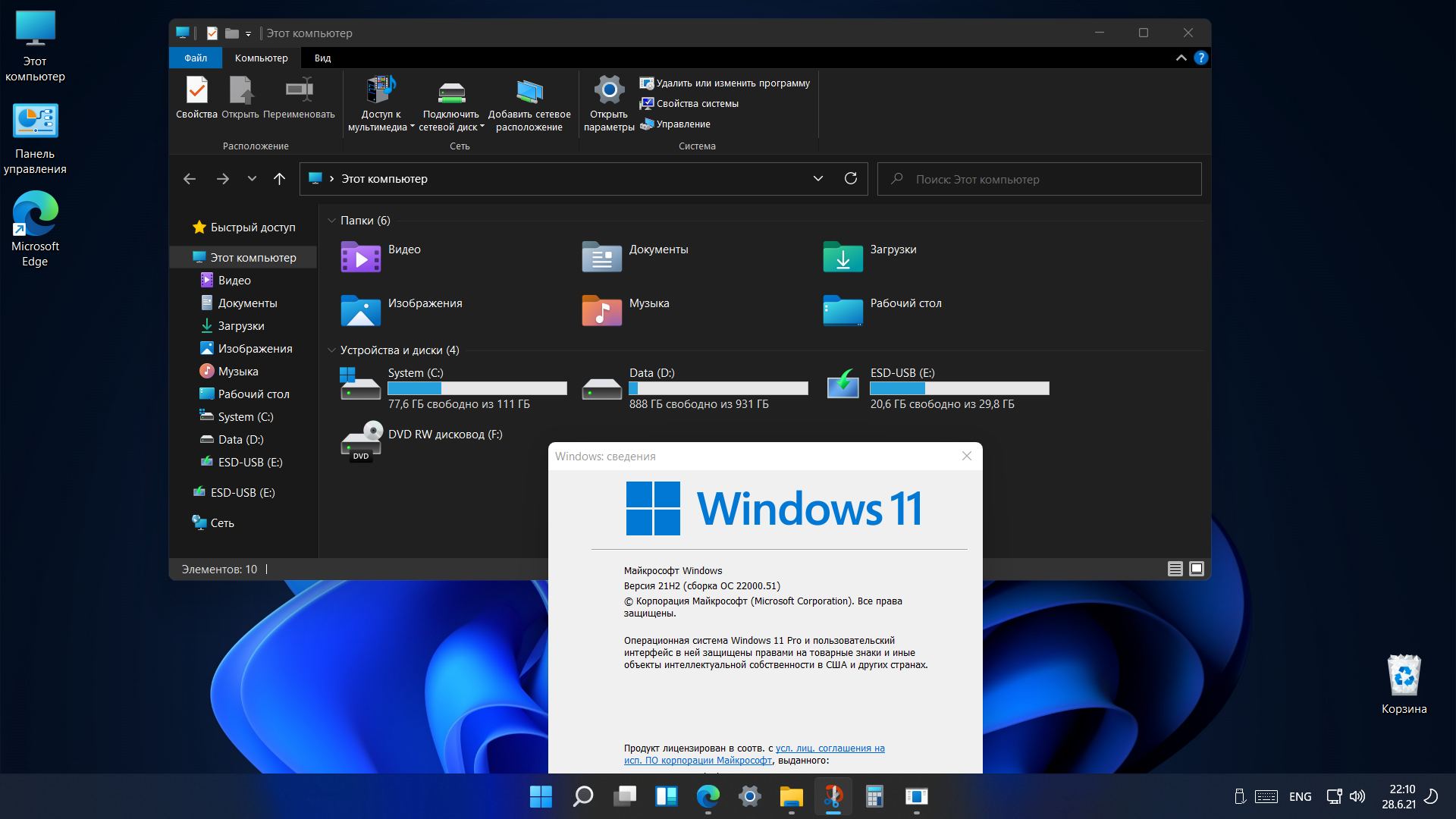Open media access (Доступ к мультимедиа) menu
1456x819 pixels.
point(381,104)
